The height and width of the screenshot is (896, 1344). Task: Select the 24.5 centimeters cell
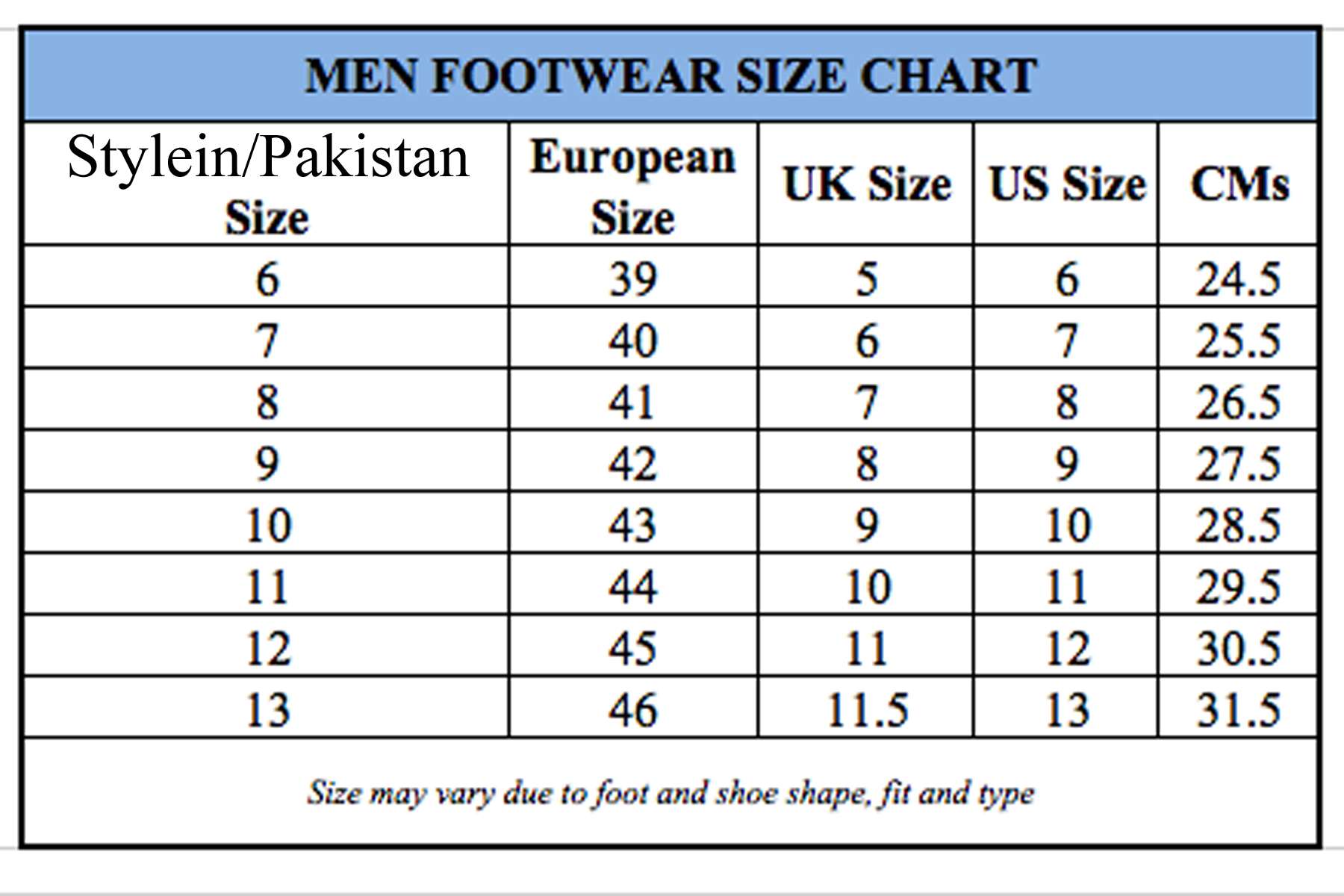coord(1239,279)
